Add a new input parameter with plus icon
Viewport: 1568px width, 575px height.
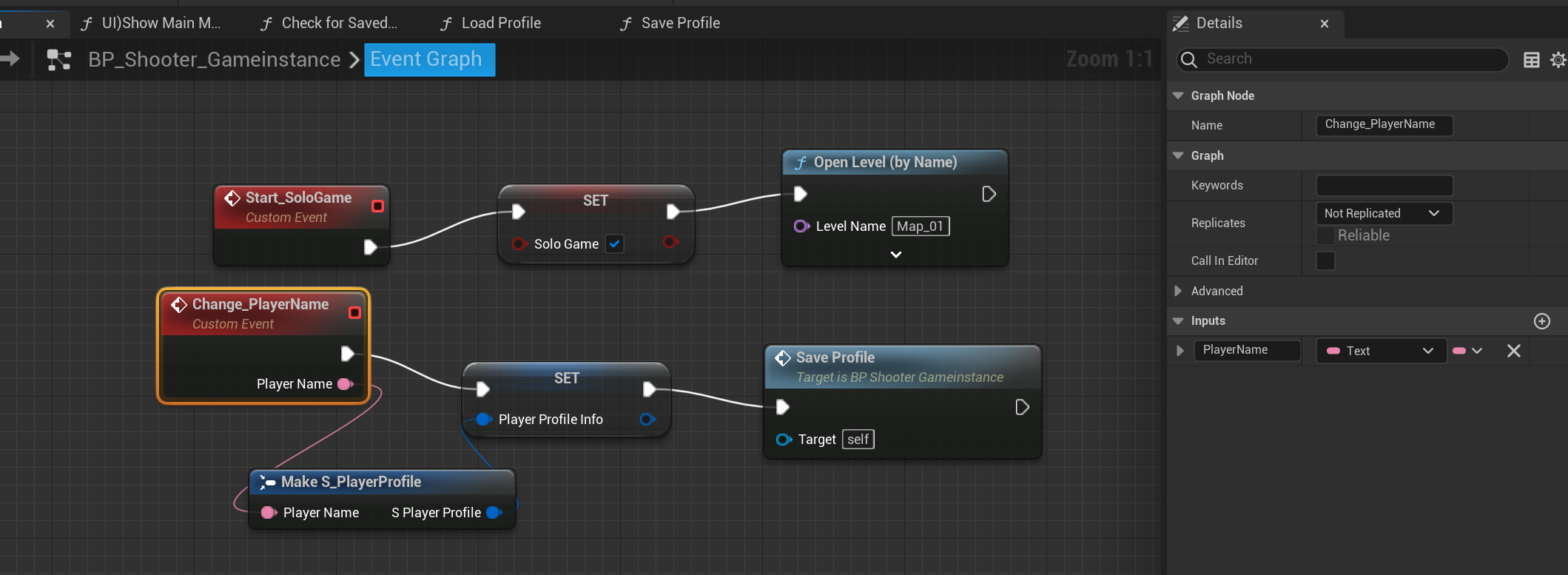[x=1542, y=321]
